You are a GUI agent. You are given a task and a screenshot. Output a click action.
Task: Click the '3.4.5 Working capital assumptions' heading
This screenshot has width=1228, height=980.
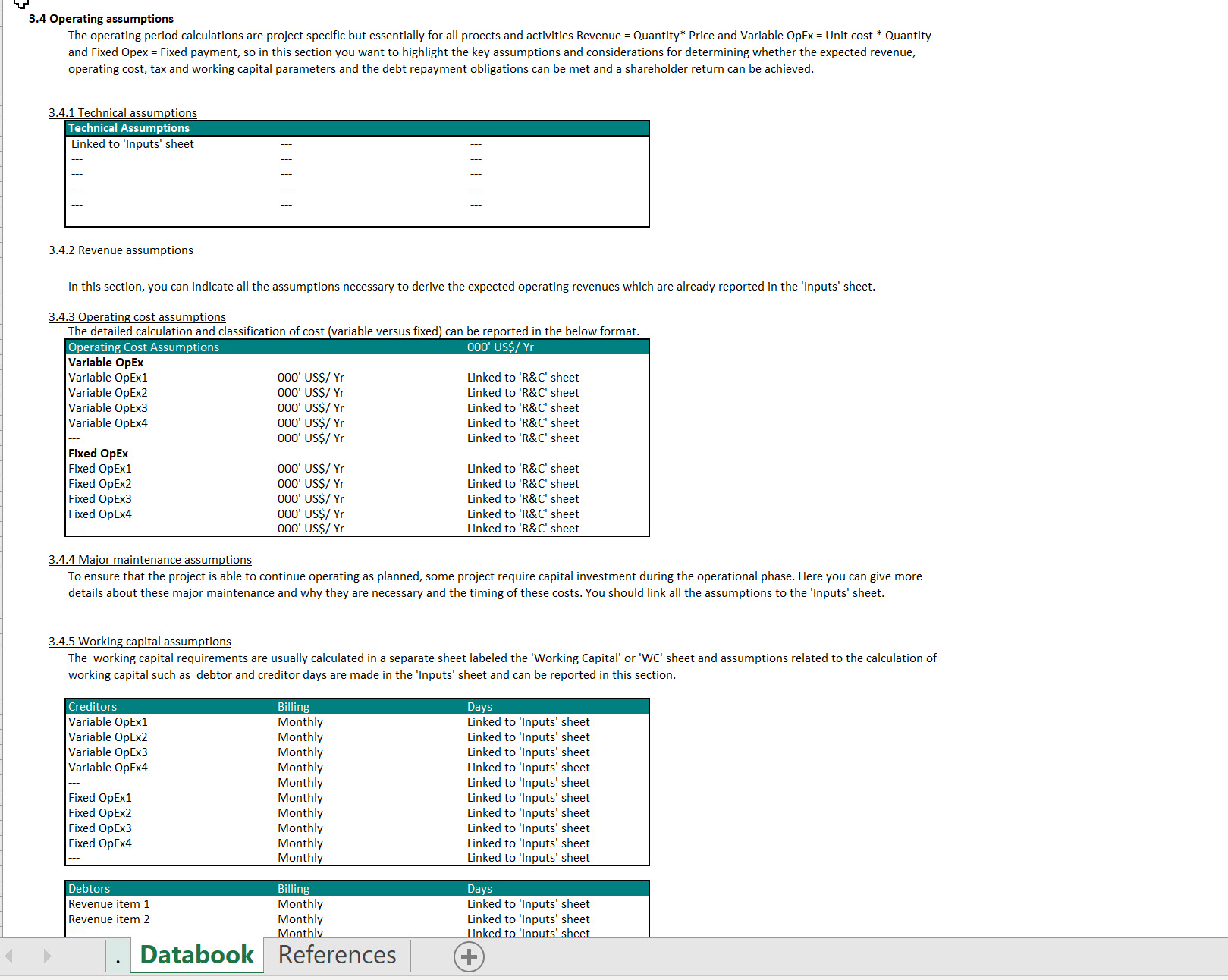tap(140, 642)
